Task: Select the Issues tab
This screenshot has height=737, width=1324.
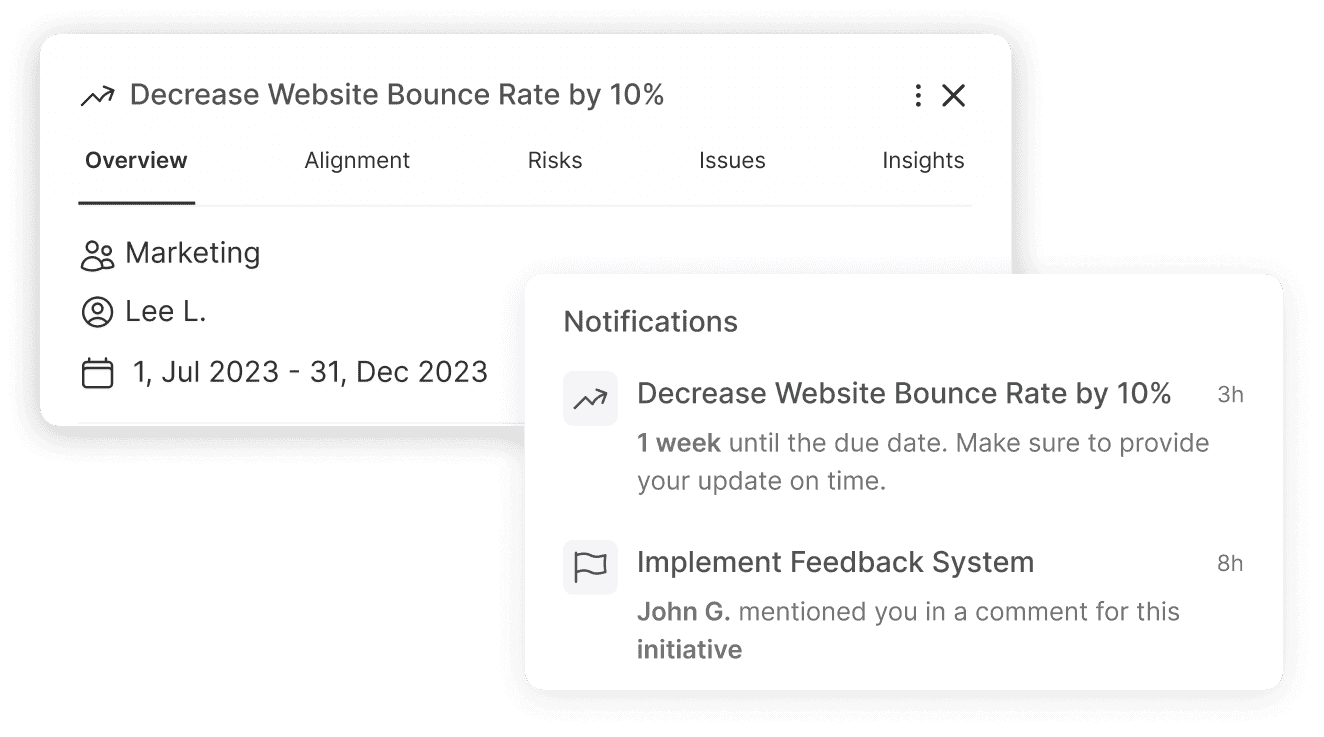Action: [732, 160]
